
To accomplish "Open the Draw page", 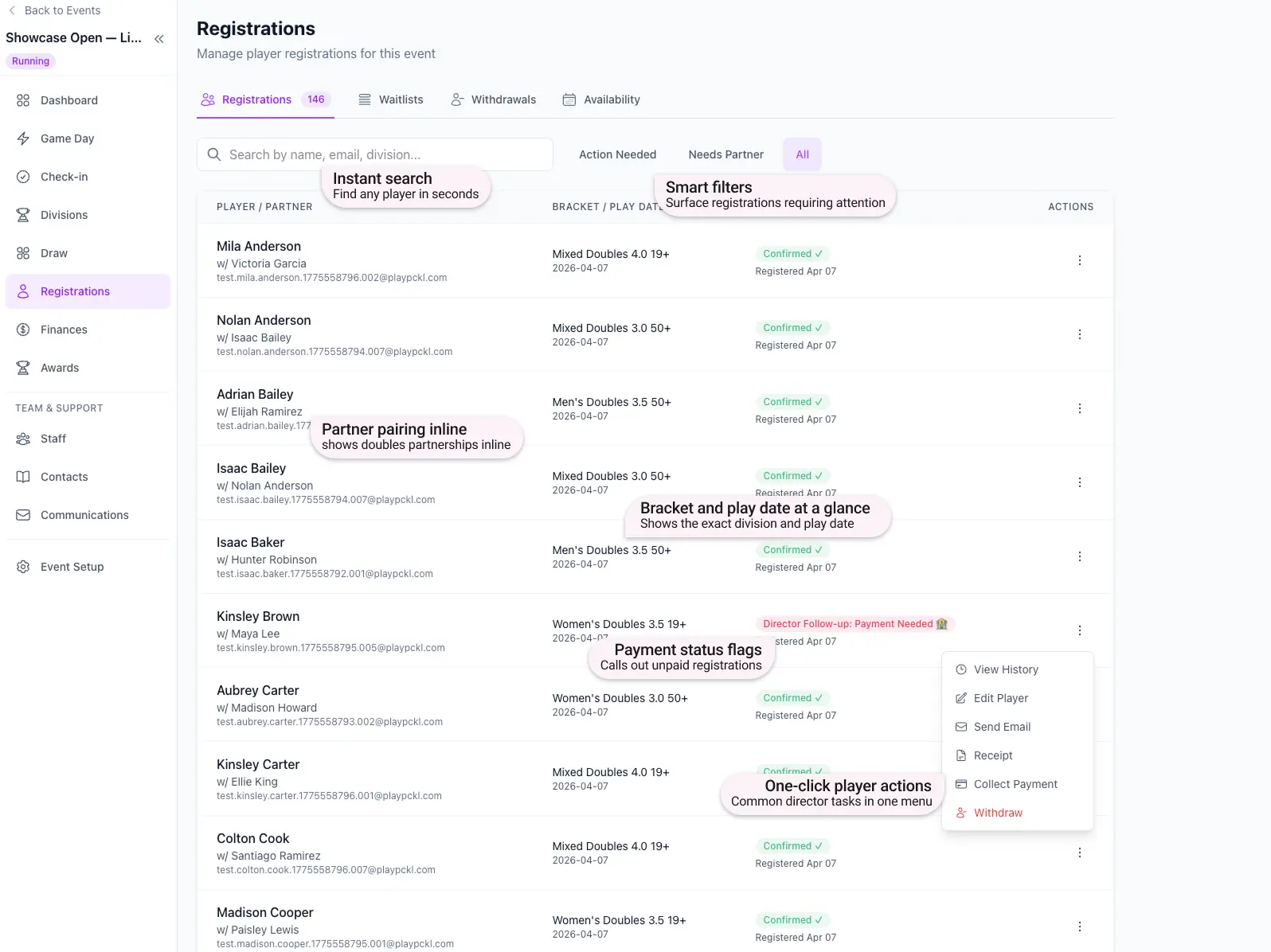I will tap(53, 253).
